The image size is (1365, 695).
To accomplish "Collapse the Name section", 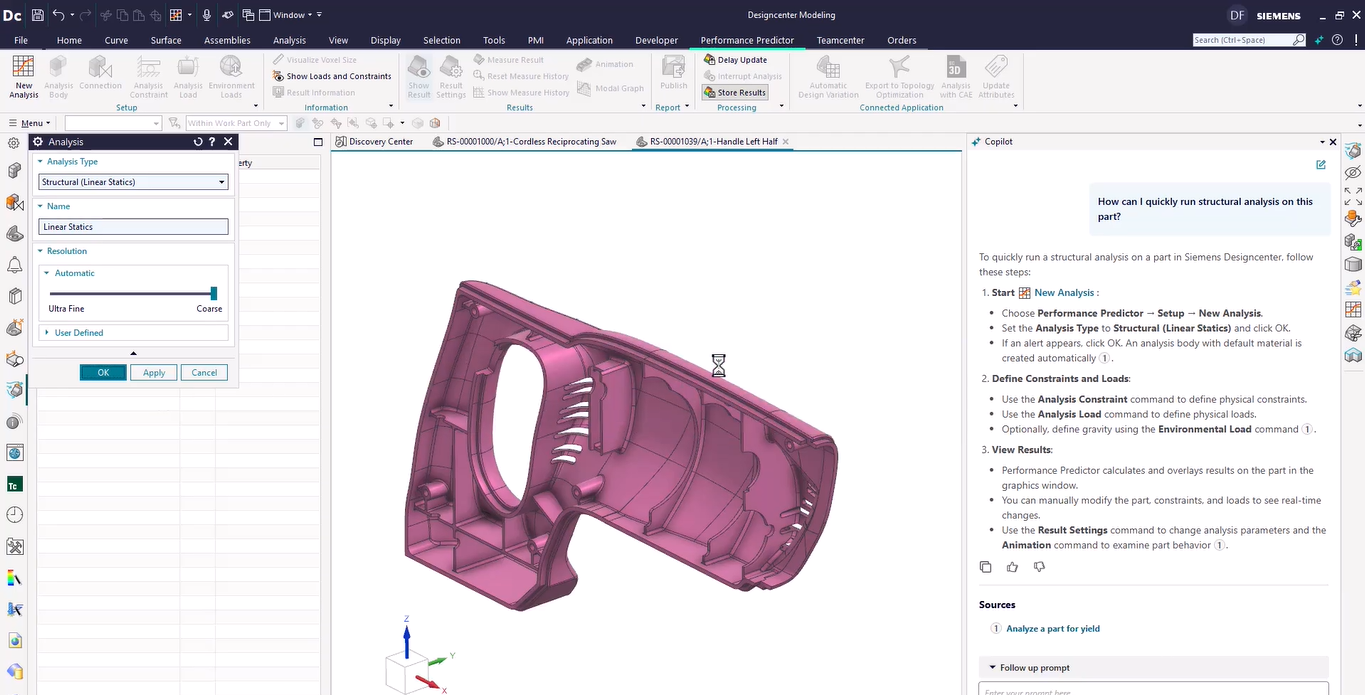I will coord(40,206).
